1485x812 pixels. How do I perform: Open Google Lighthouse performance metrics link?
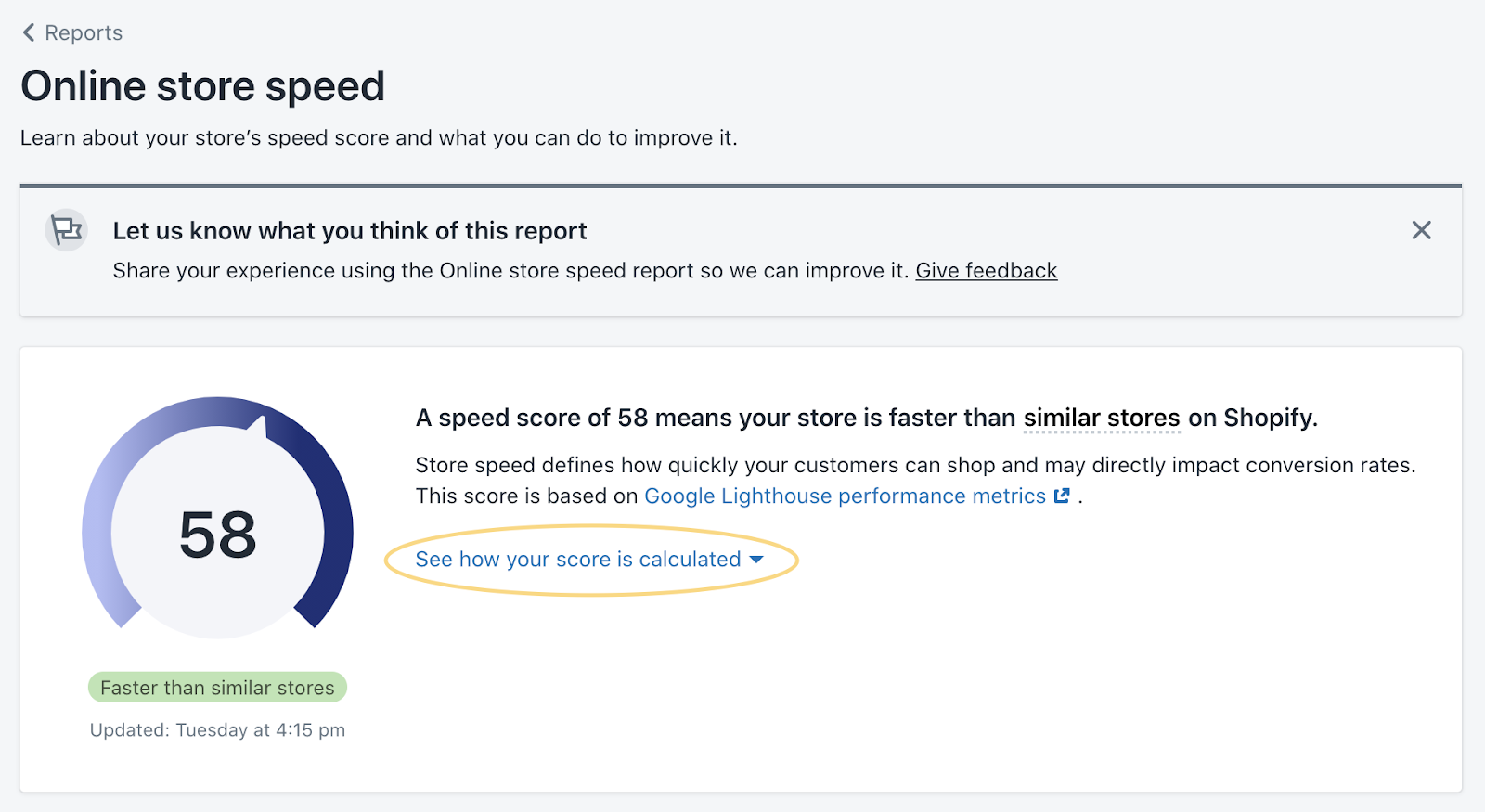pos(845,496)
